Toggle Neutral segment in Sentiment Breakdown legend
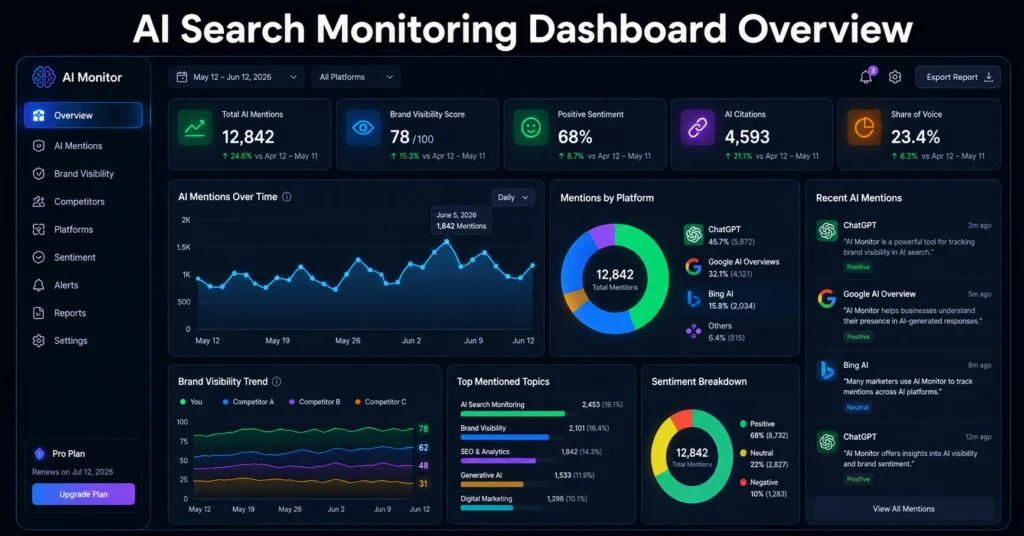1024x536 pixels. (763, 459)
